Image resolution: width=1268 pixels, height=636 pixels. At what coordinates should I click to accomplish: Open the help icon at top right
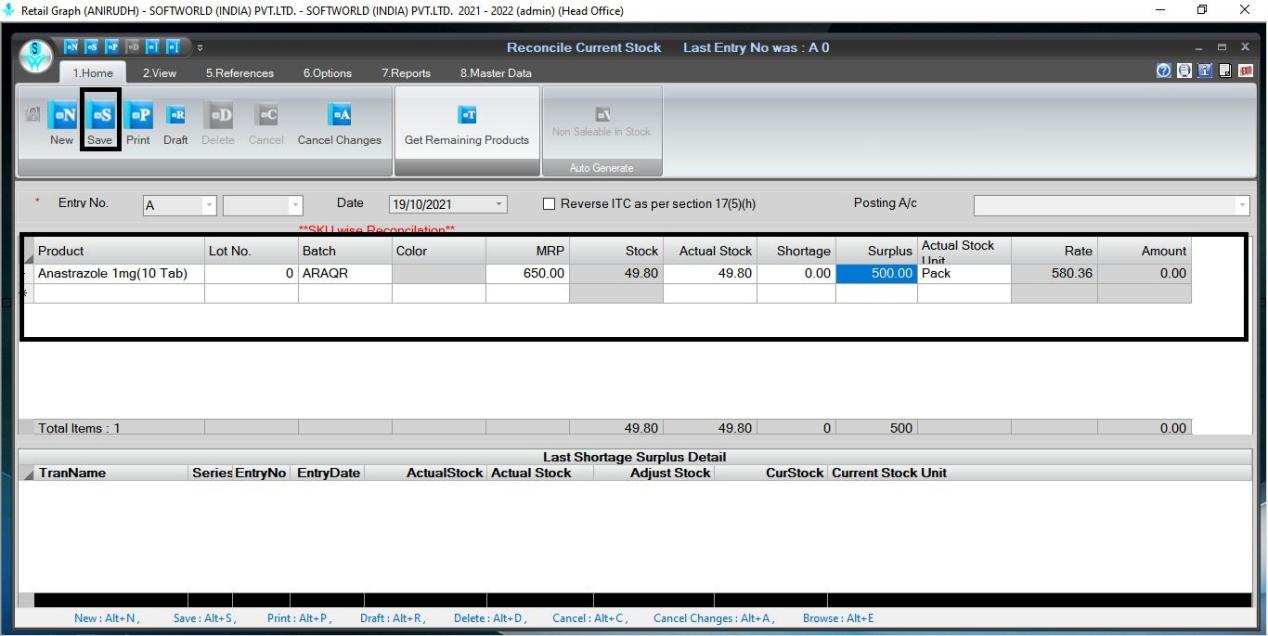click(1163, 73)
